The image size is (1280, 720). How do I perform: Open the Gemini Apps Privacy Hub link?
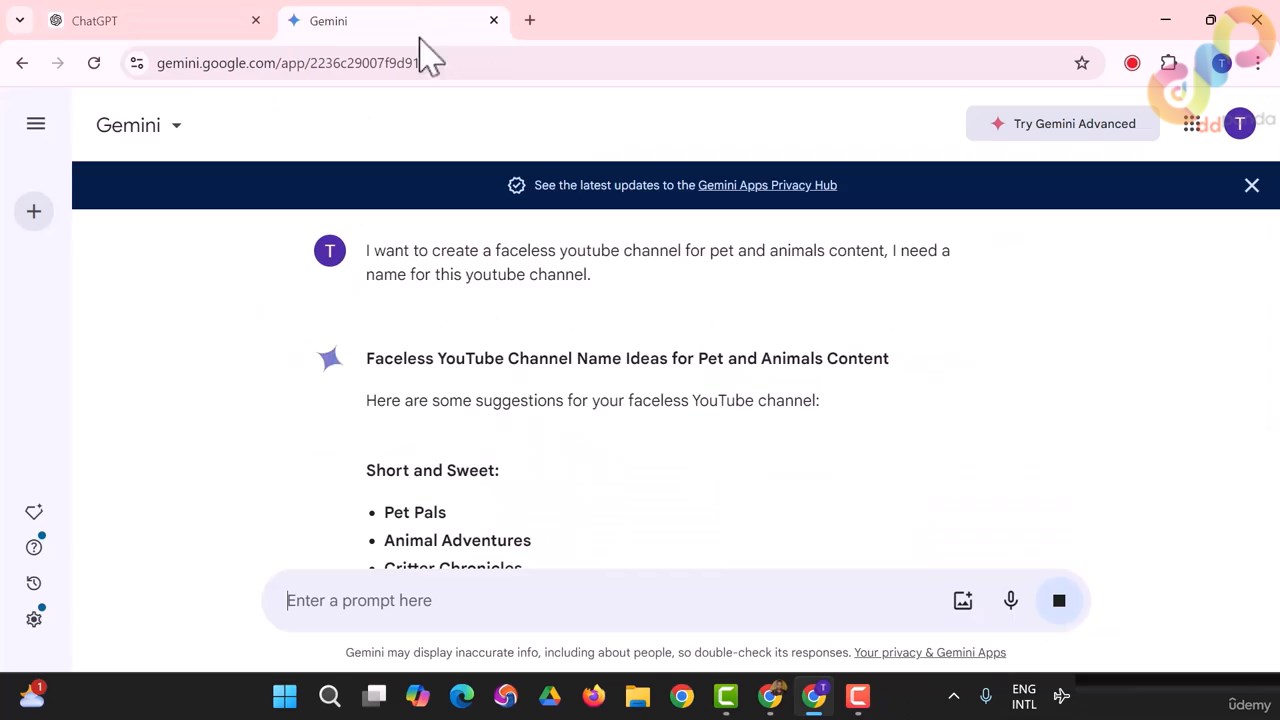(x=767, y=185)
